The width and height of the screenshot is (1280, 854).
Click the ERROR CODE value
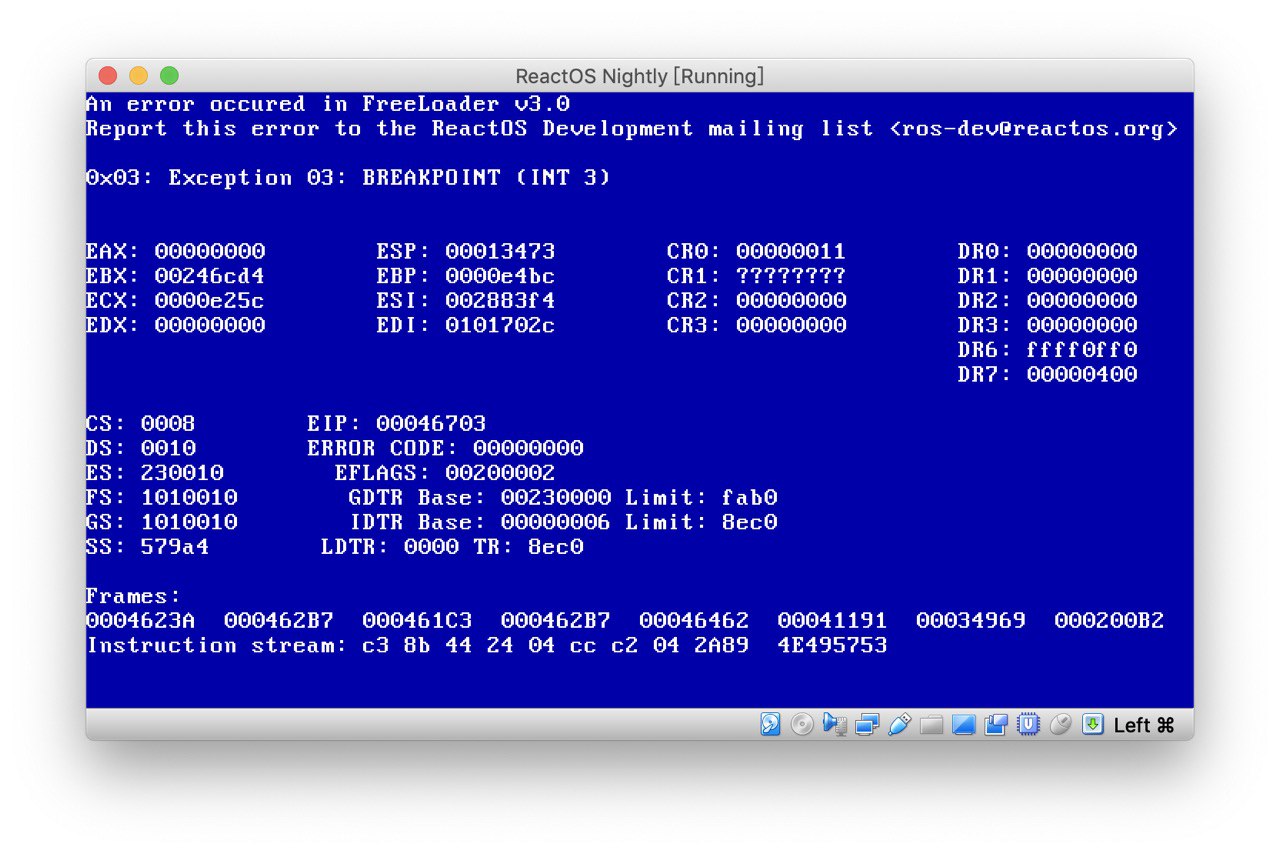pyautogui.click(x=528, y=448)
